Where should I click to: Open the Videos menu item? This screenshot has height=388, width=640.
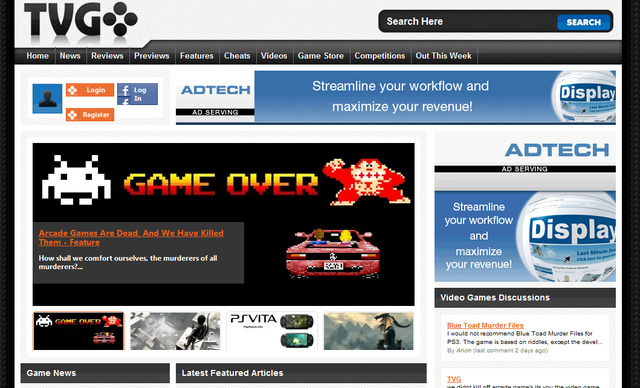coord(274,56)
